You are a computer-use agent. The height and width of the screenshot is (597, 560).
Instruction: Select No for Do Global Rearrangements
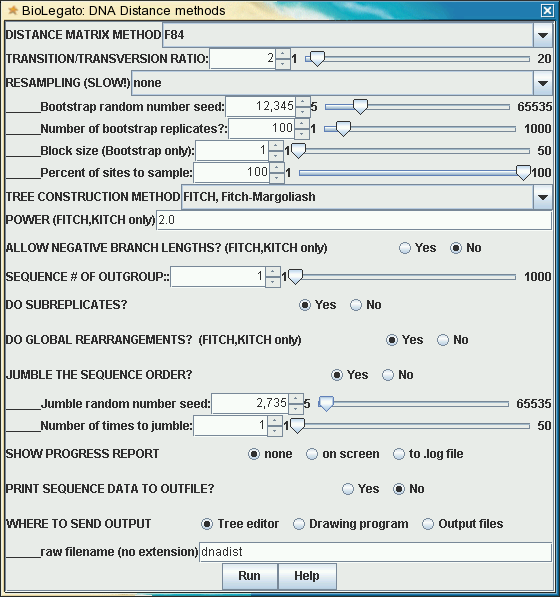point(453,340)
